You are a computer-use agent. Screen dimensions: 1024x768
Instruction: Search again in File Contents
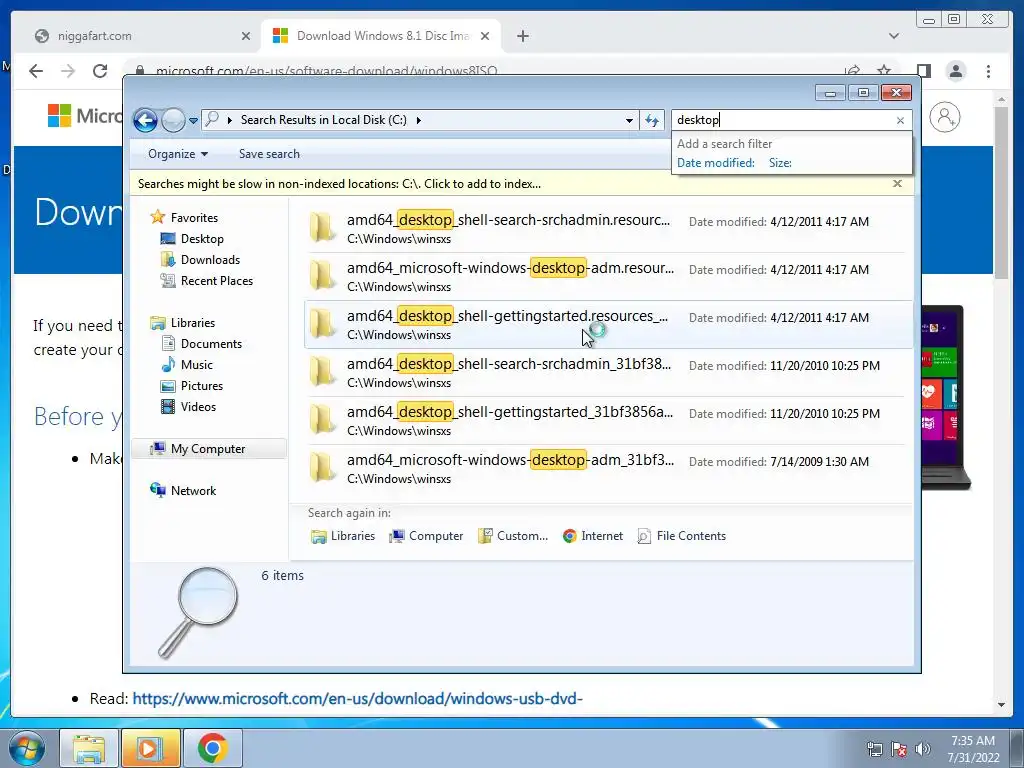(x=681, y=536)
